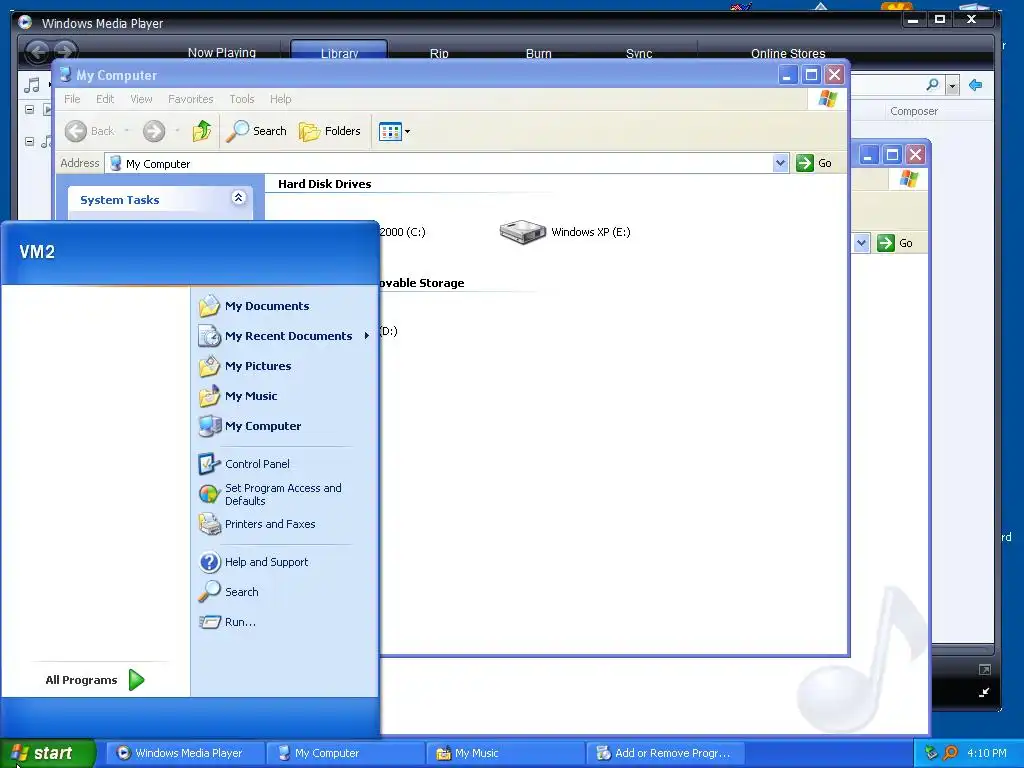Click the Media Player search magnifier icon
This screenshot has width=1024, height=768.
pos(932,84)
